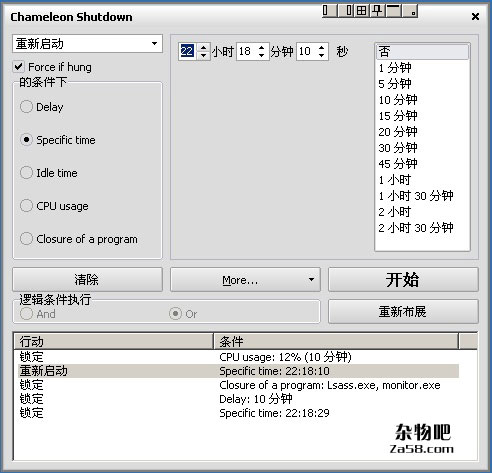Click the 清除 clear button

coord(87,279)
